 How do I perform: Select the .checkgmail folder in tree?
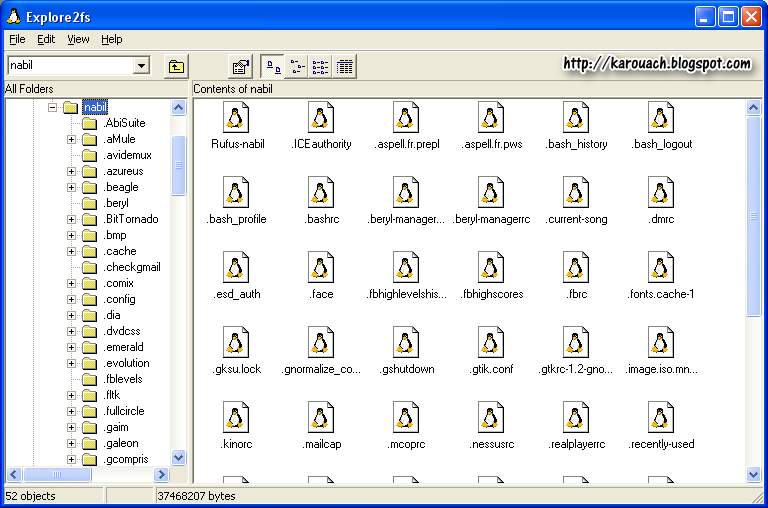pos(132,267)
